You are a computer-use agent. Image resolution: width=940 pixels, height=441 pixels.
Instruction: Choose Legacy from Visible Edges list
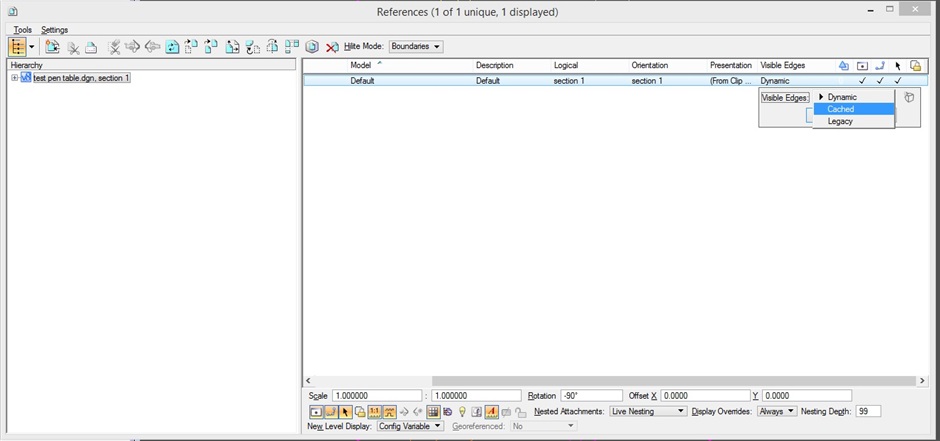[854, 121]
